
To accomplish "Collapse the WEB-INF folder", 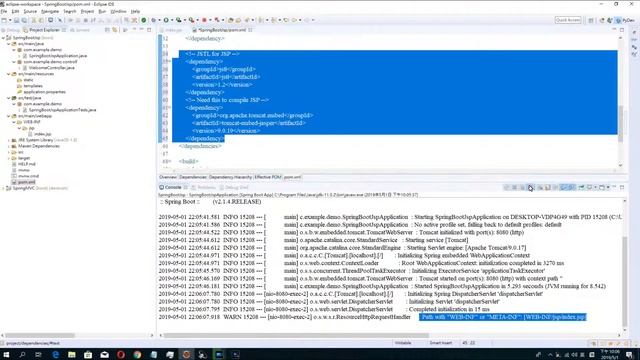I will pos(14,122).
